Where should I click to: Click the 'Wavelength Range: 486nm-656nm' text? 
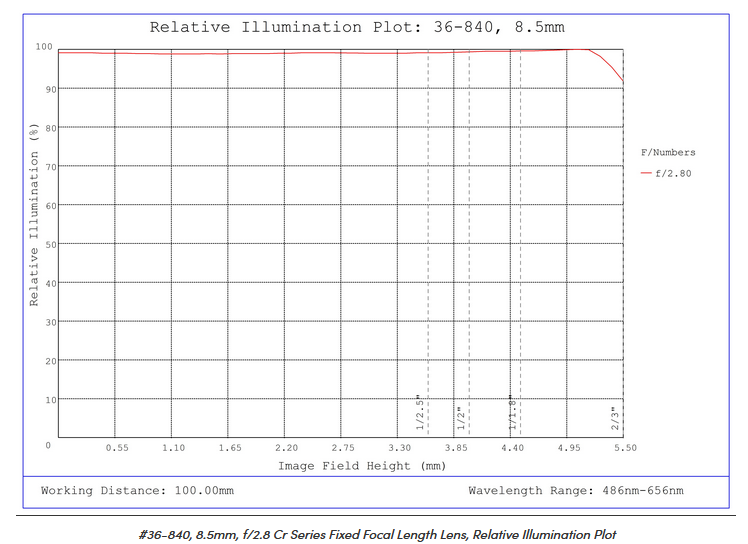[x=576, y=491]
